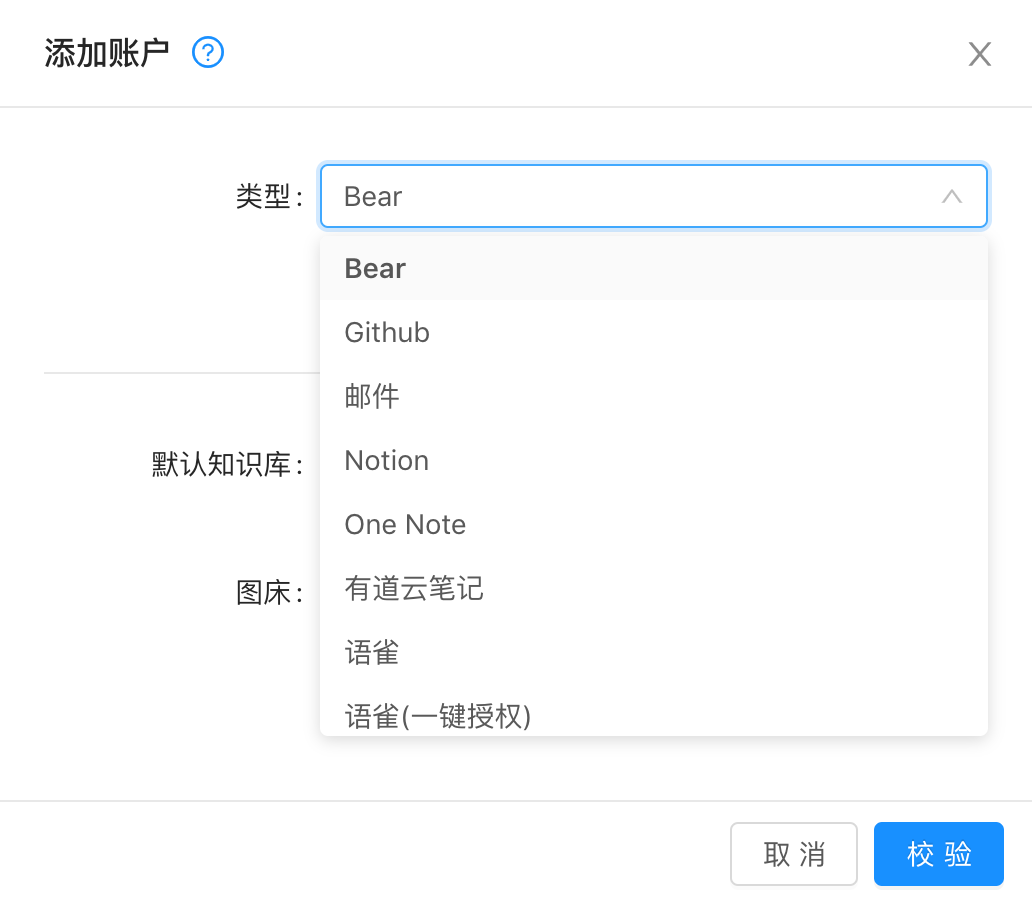Select Bear from the type list
This screenshot has width=1032, height=902.
pyautogui.click(x=376, y=269)
